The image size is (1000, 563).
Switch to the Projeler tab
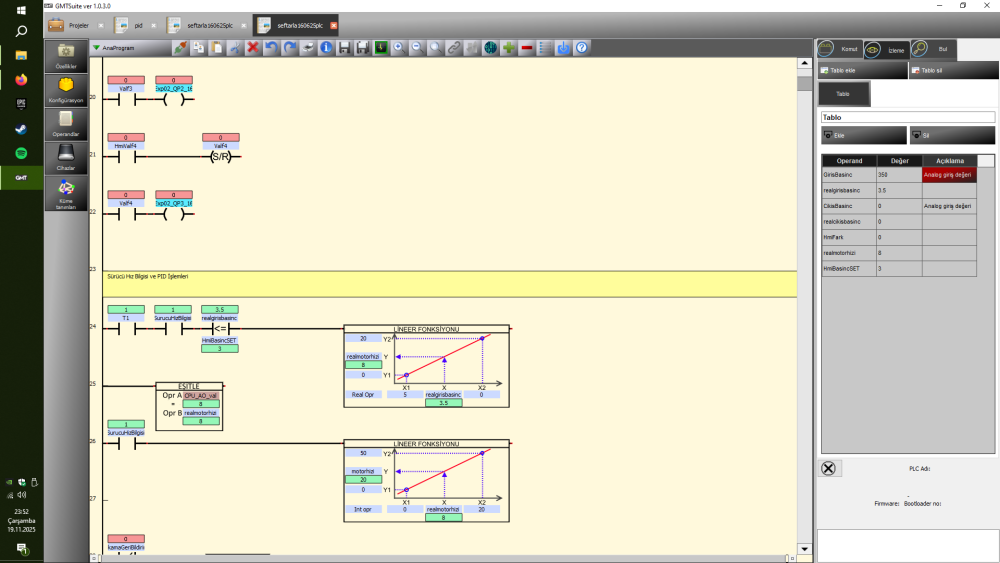tap(71, 24)
